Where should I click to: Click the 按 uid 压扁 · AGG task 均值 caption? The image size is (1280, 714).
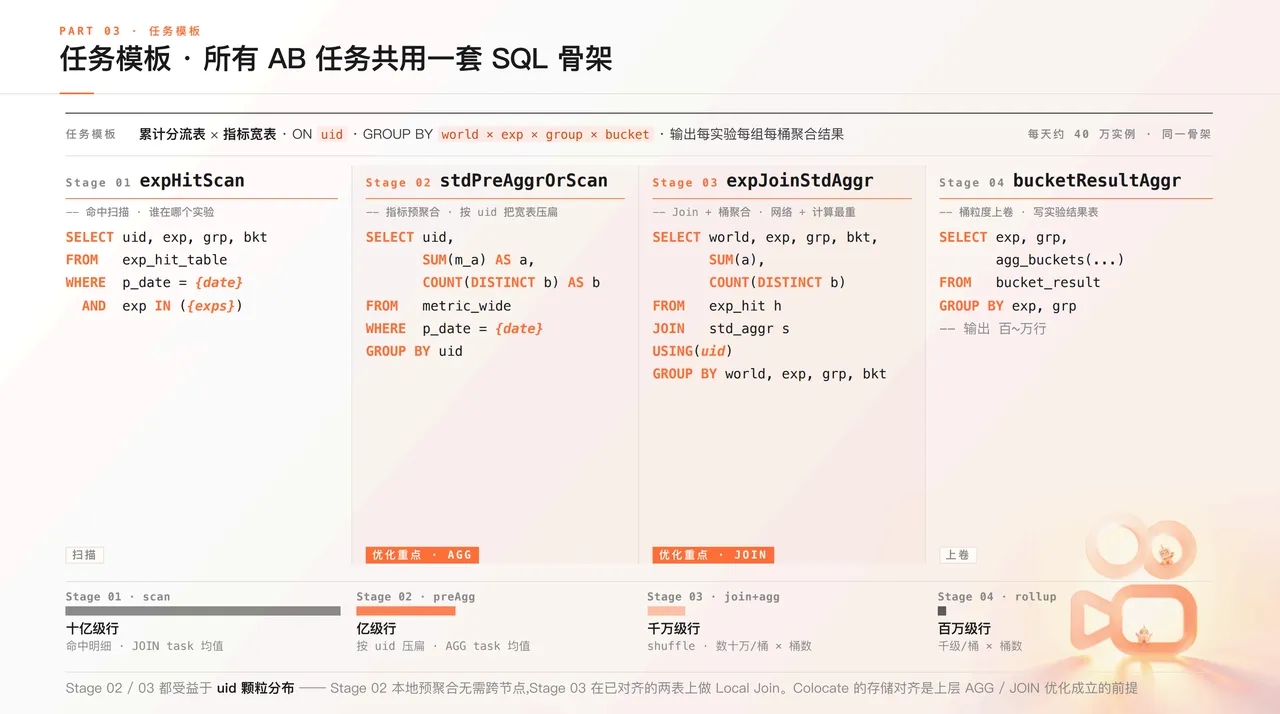(444, 646)
